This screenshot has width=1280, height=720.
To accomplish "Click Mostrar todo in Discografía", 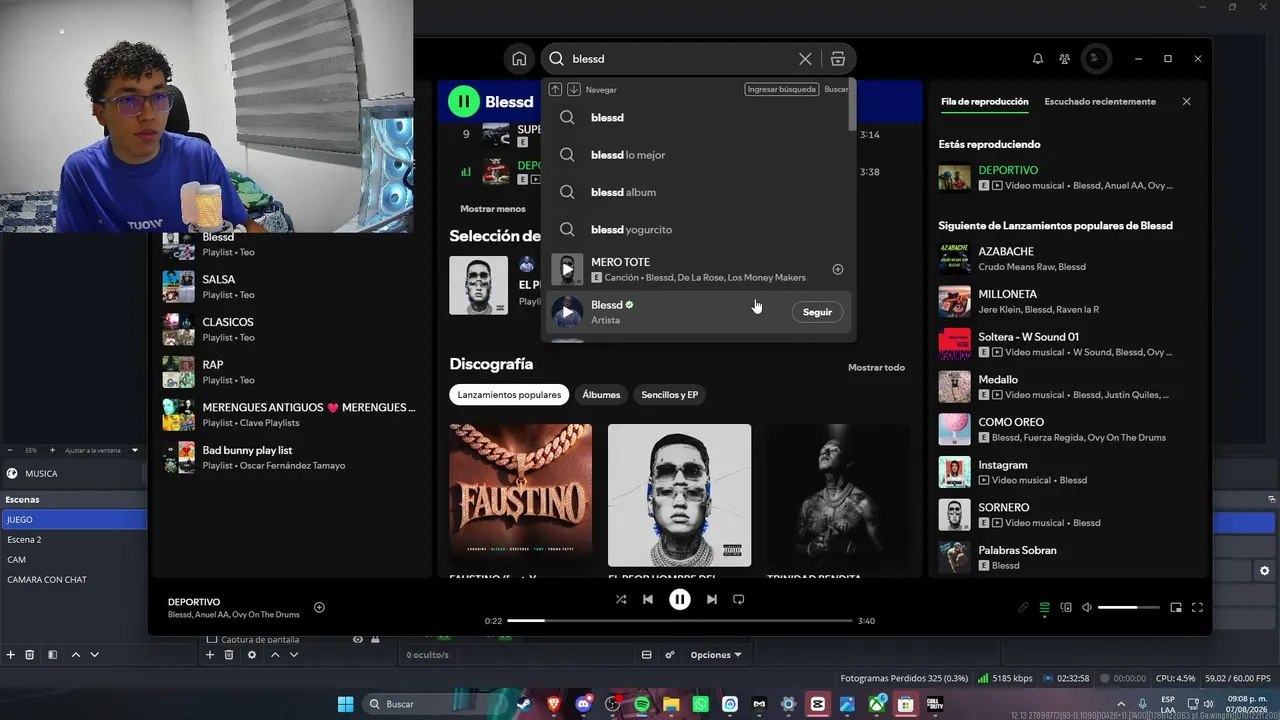I will (876, 367).
